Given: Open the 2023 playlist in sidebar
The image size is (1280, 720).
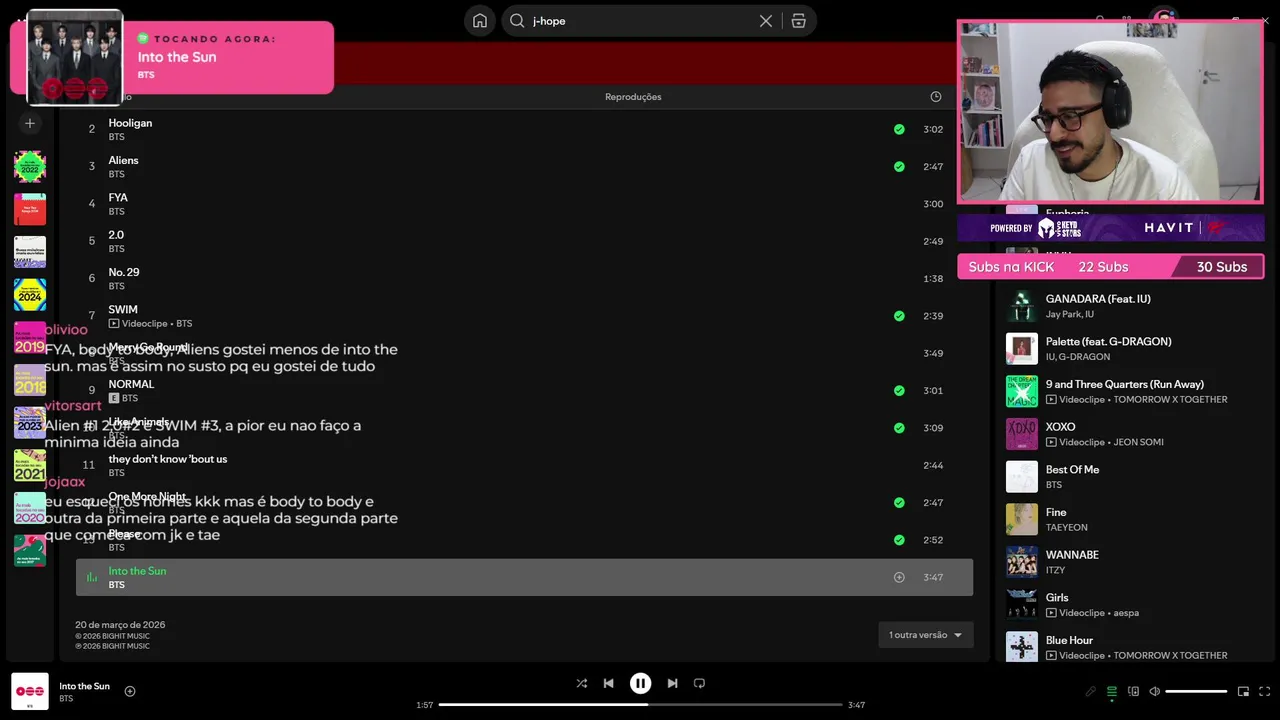Looking at the screenshot, I should coord(30,423).
